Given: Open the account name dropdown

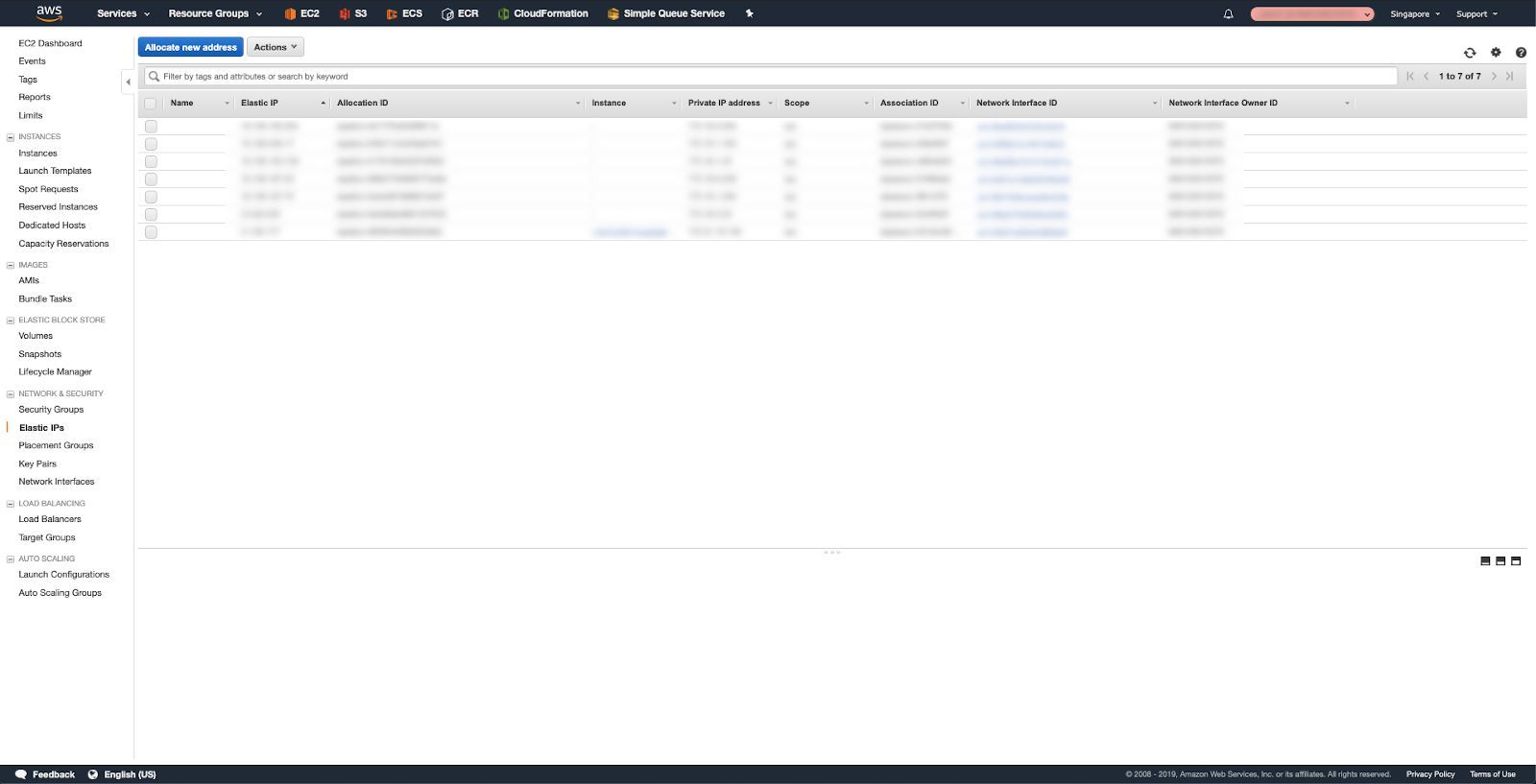Looking at the screenshot, I should pyautogui.click(x=1312, y=13).
